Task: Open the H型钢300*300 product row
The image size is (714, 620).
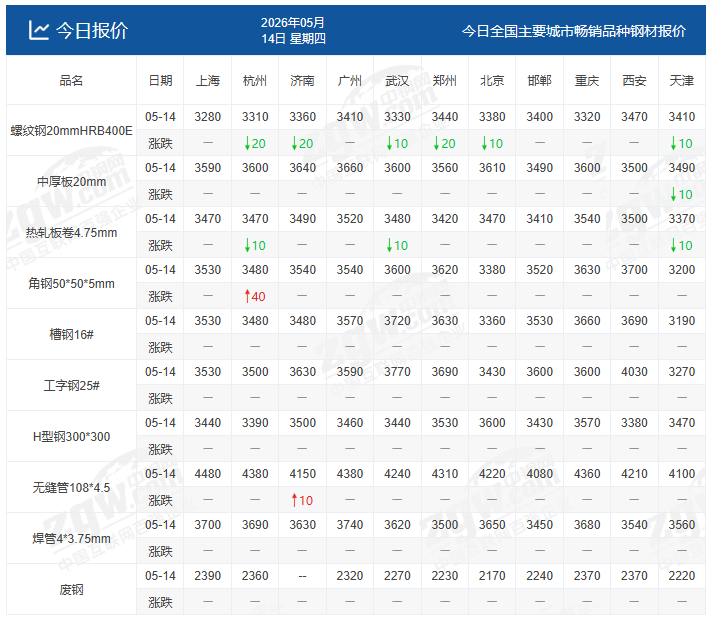Action: [x=71, y=437]
